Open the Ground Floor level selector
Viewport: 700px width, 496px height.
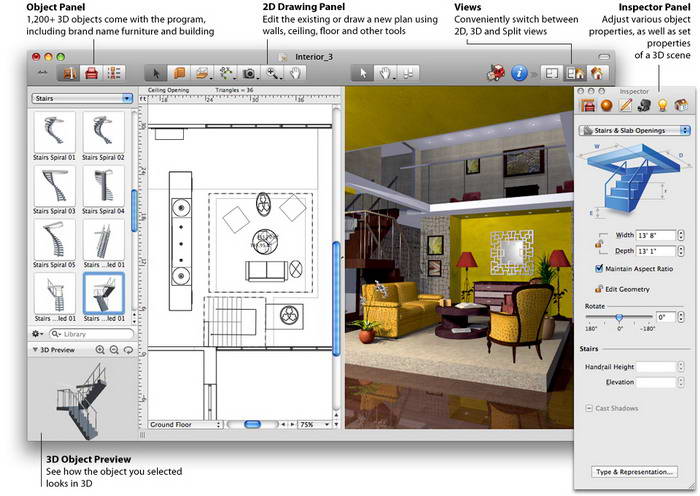click(x=185, y=425)
